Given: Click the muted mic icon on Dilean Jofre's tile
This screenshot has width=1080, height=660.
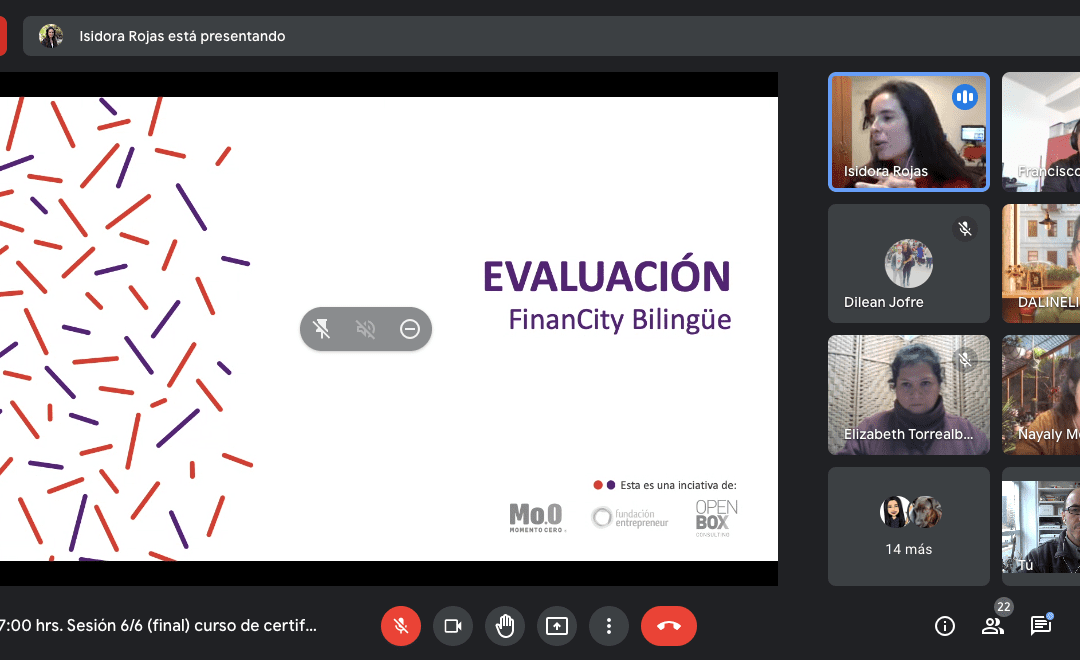Looking at the screenshot, I should tap(965, 229).
